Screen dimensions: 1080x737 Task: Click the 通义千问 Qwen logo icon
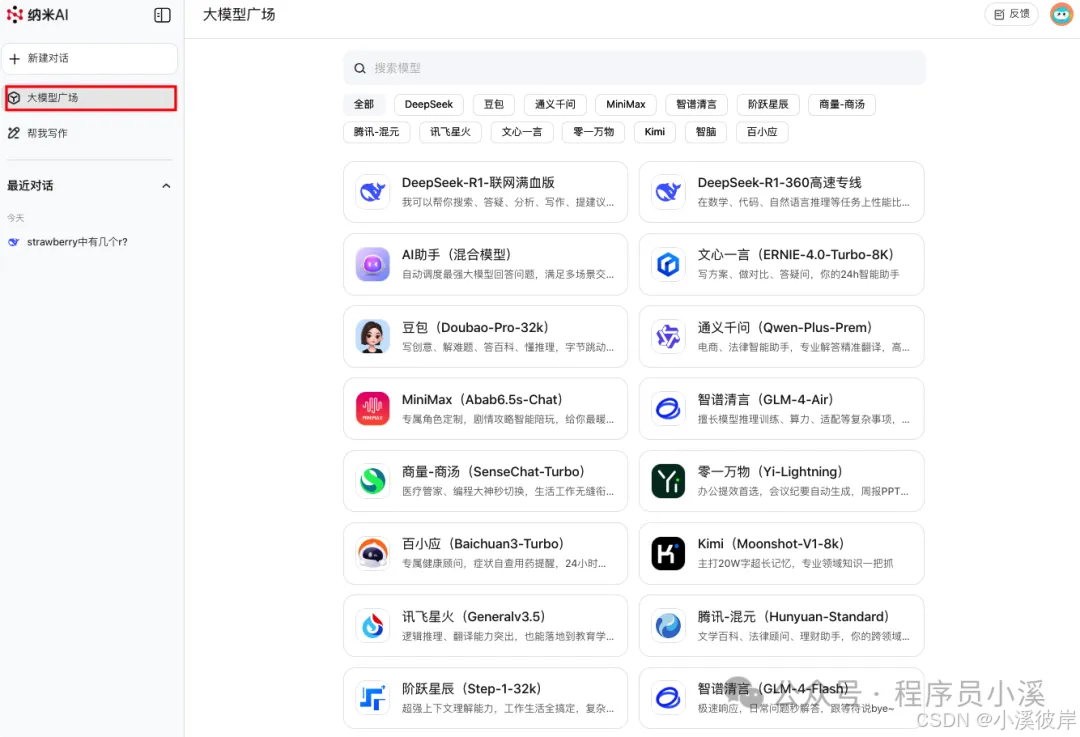pyautogui.click(x=668, y=337)
